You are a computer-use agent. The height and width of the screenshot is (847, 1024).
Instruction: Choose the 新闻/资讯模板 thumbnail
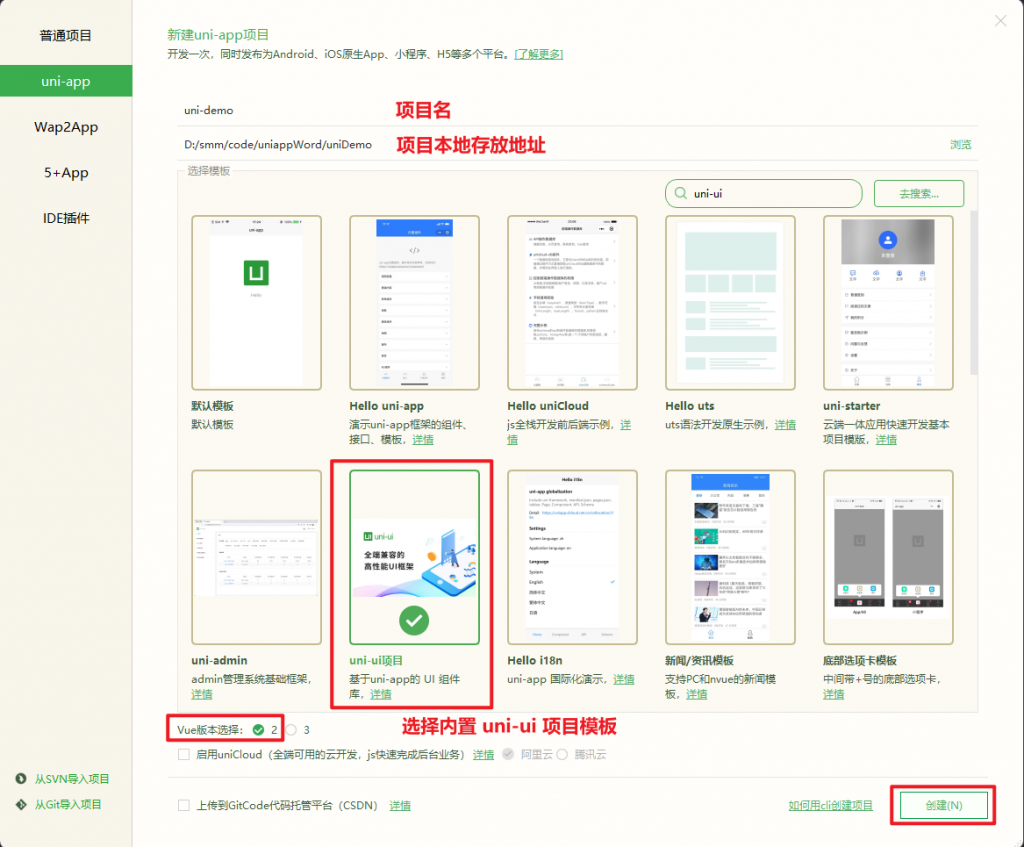(x=730, y=557)
